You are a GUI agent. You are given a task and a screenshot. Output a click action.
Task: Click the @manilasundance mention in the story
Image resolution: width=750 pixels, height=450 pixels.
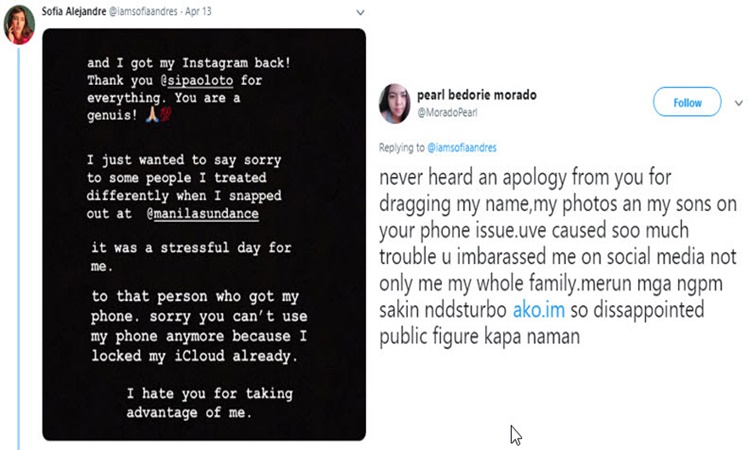coord(203,213)
